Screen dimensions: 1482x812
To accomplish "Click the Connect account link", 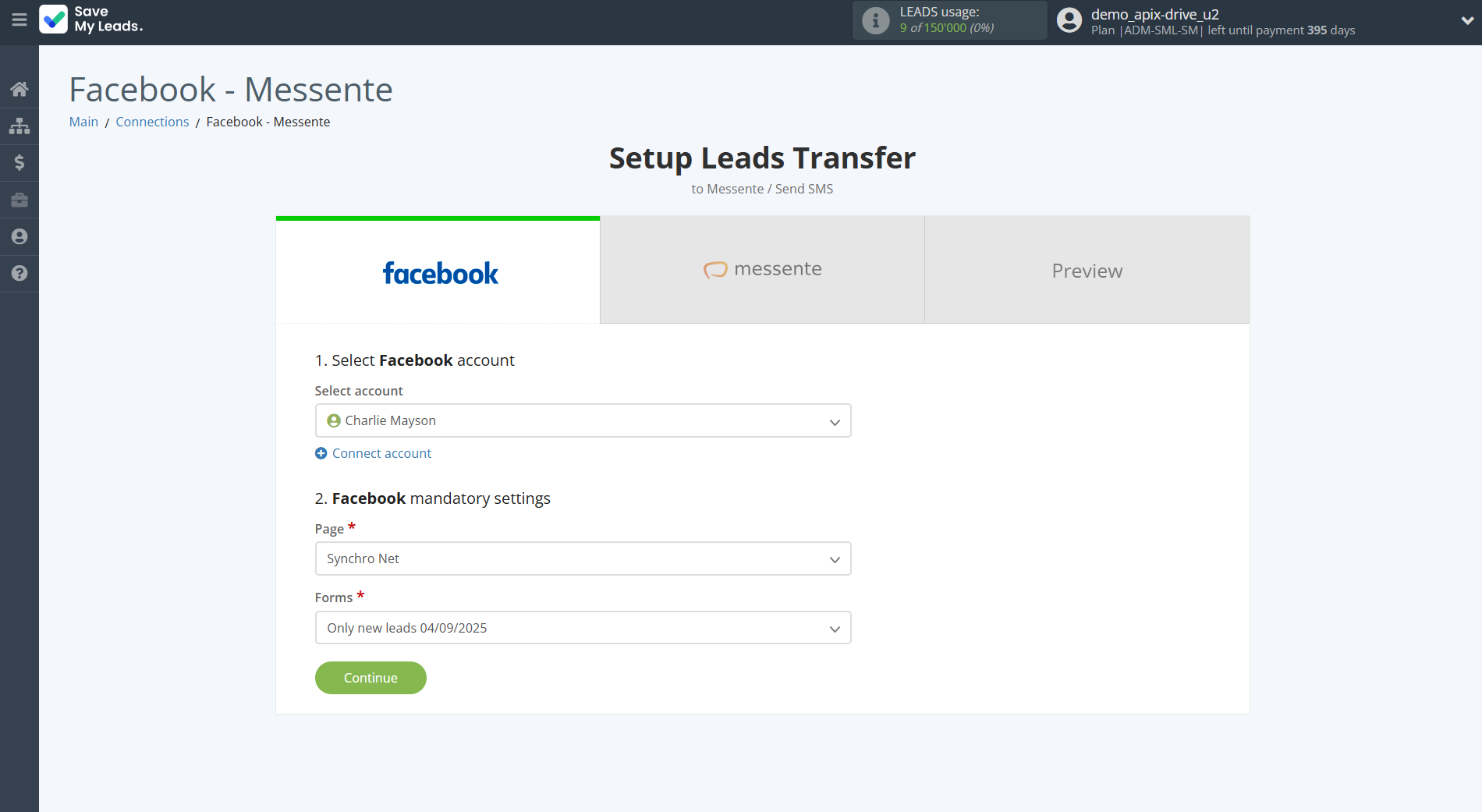I will (x=373, y=453).
